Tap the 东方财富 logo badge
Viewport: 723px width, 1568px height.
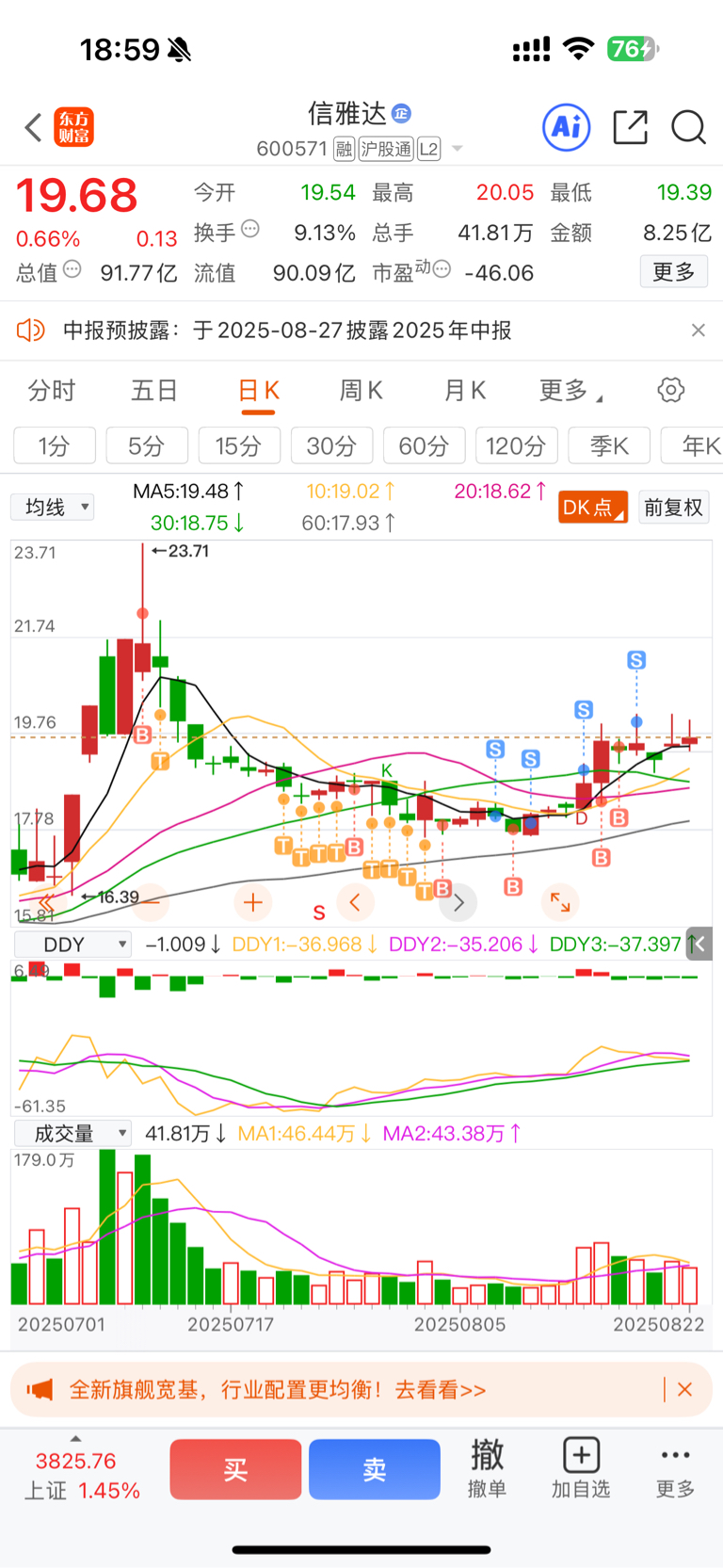[x=74, y=127]
